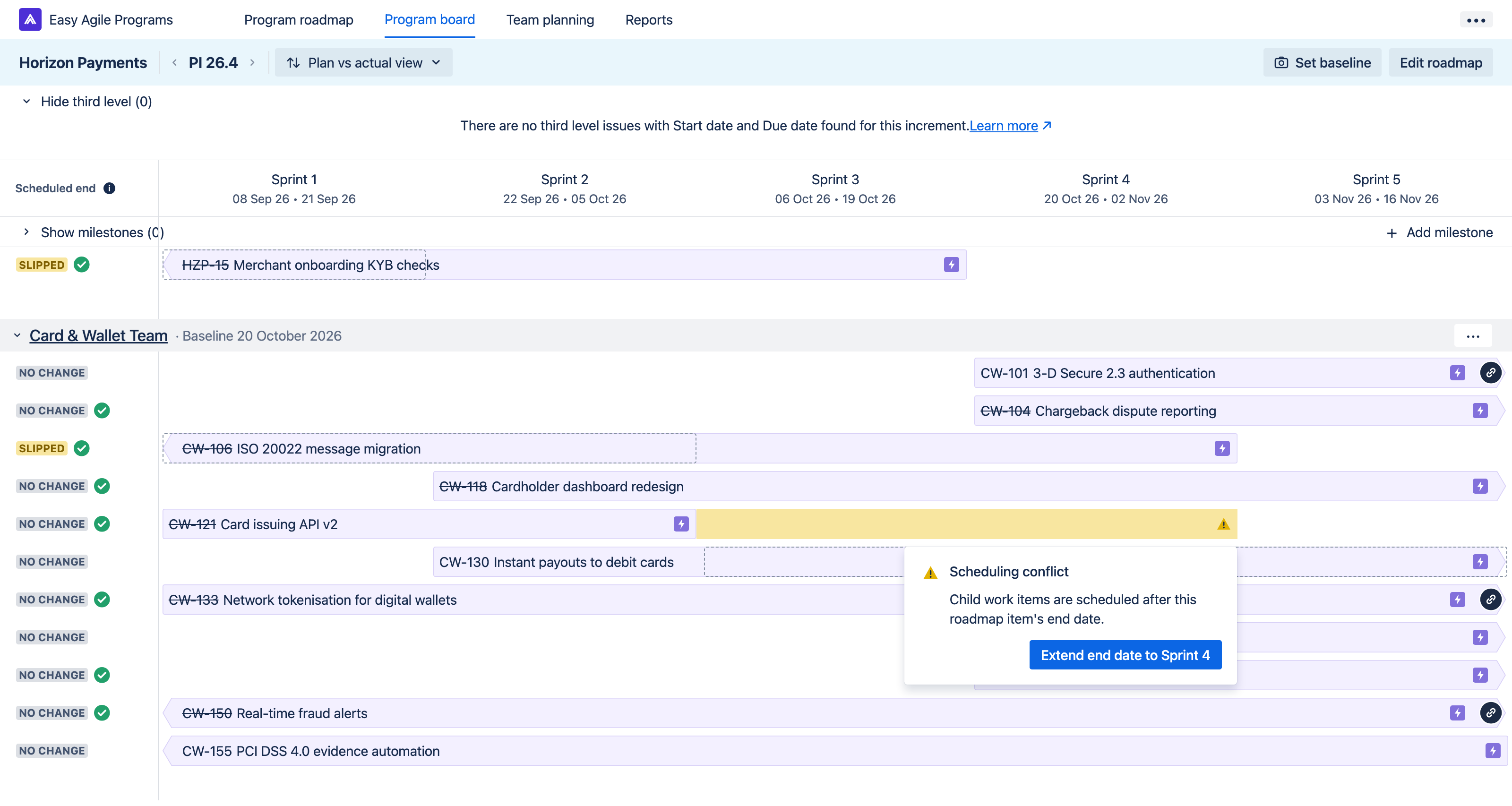Click the Sprint 3 column header
Screen dimensions: 1512x806
(834, 189)
